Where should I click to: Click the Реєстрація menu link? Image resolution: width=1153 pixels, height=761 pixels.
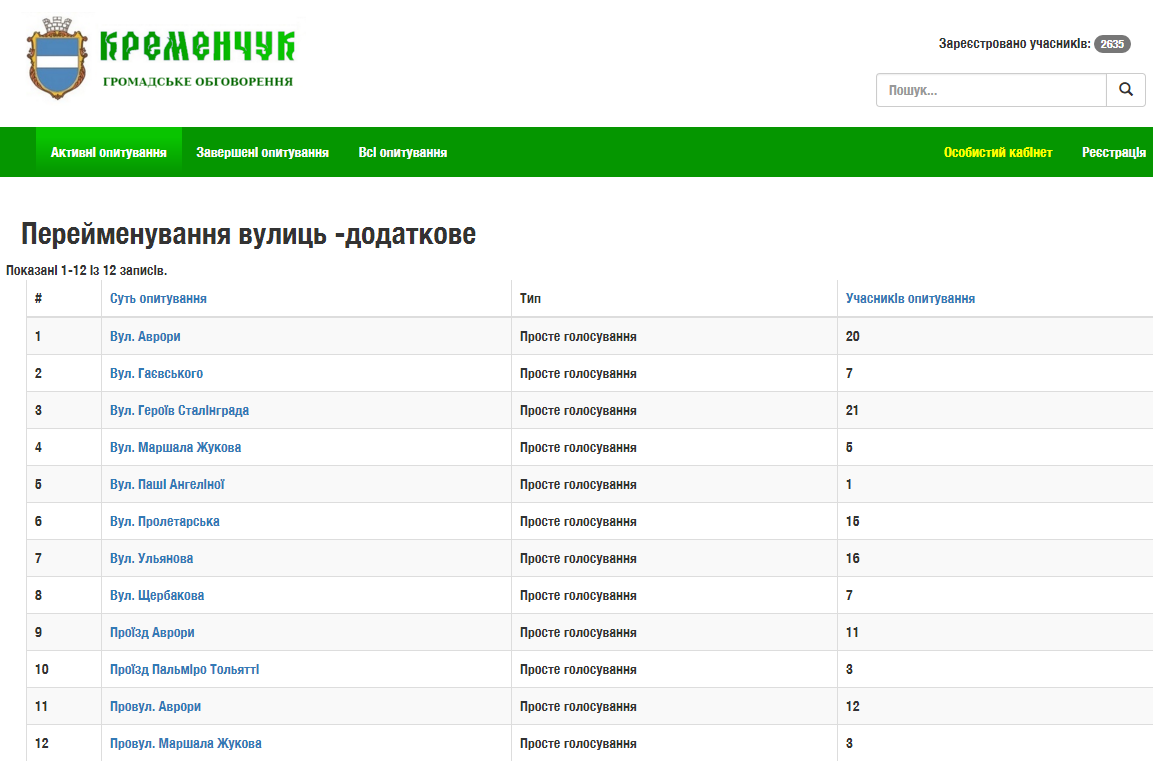click(x=1113, y=153)
